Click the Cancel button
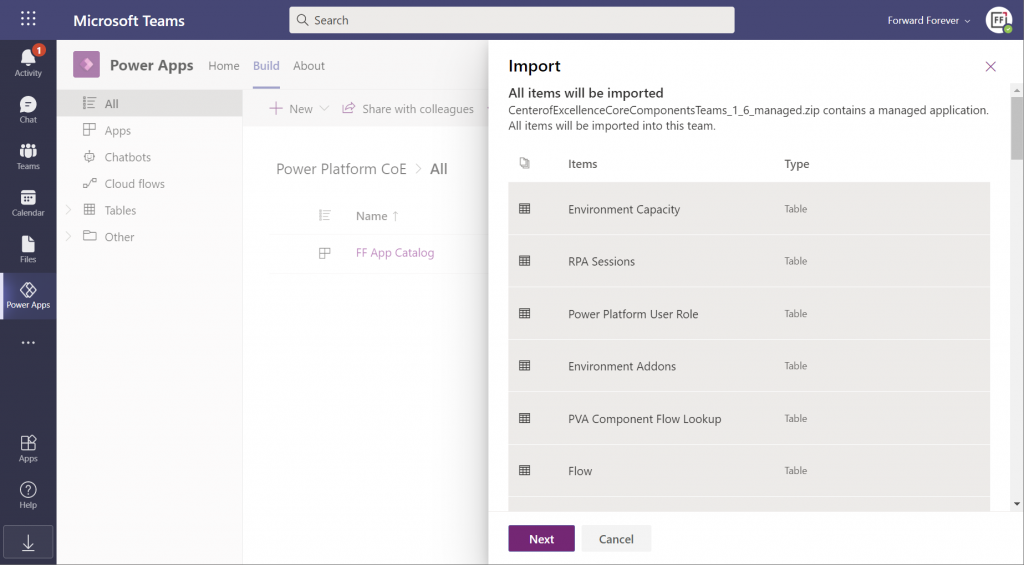 [x=616, y=538]
